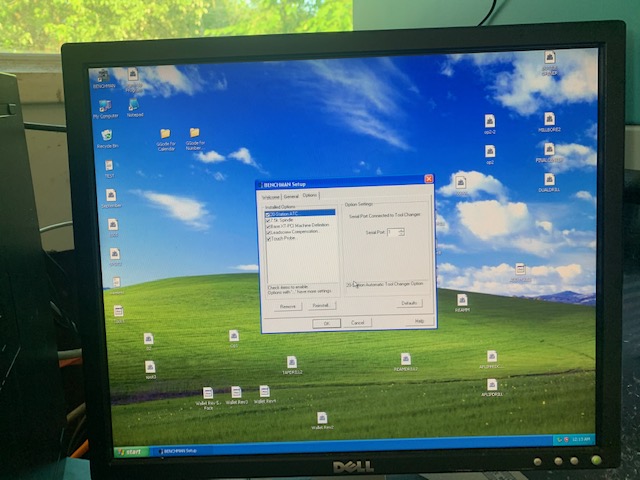Click the Remove button
The image size is (640, 480).
pyautogui.click(x=288, y=306)
